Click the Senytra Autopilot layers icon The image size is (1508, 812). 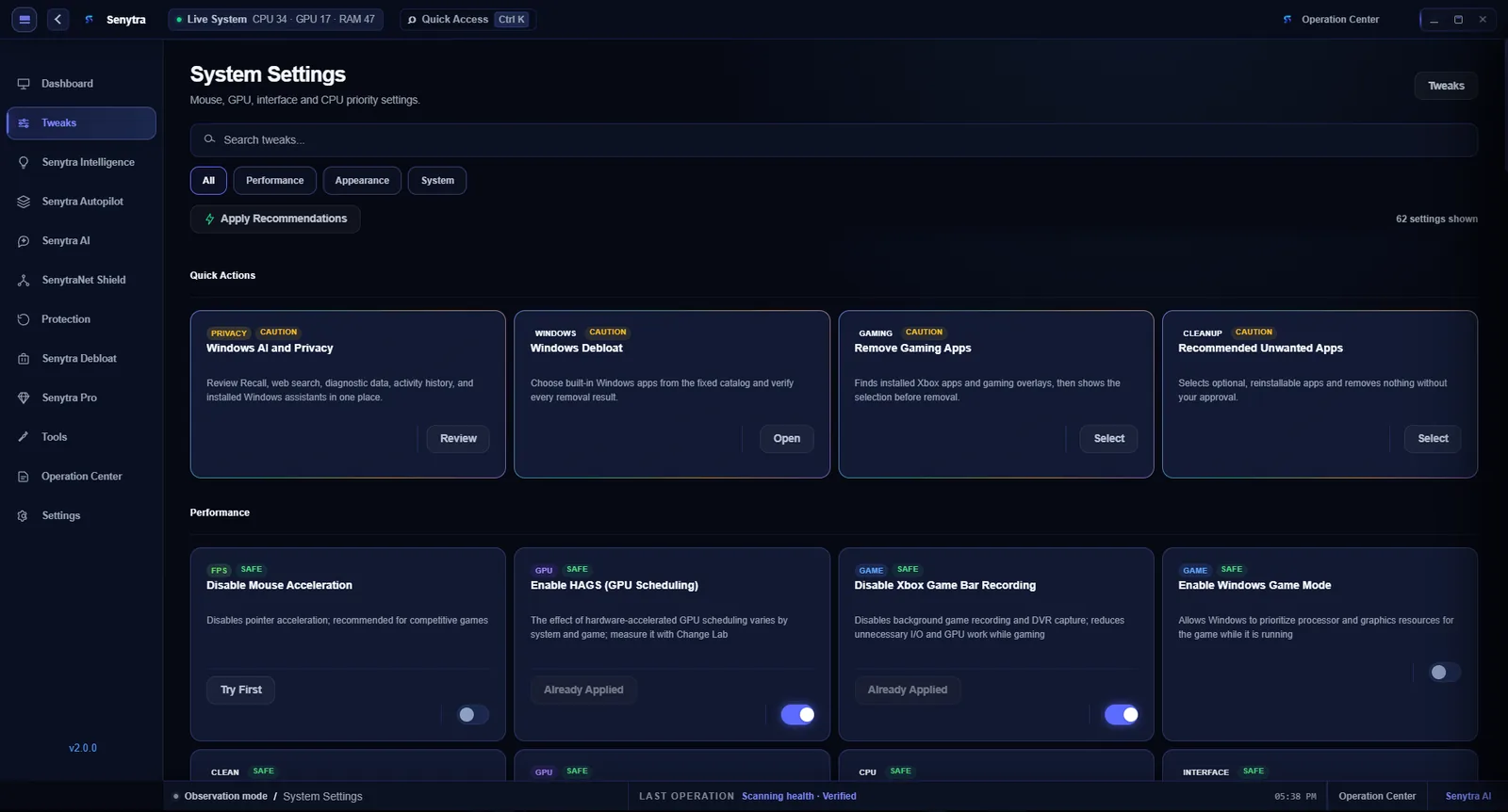pos(24,202)
